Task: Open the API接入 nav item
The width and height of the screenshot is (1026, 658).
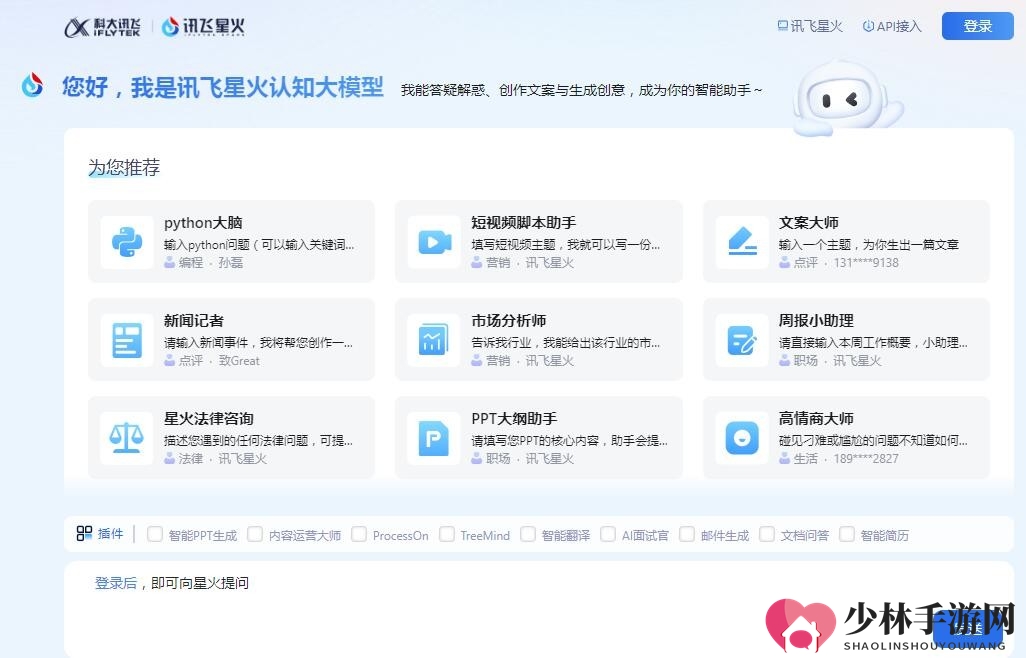Action: pyautogui.click(x=892, y=26)
